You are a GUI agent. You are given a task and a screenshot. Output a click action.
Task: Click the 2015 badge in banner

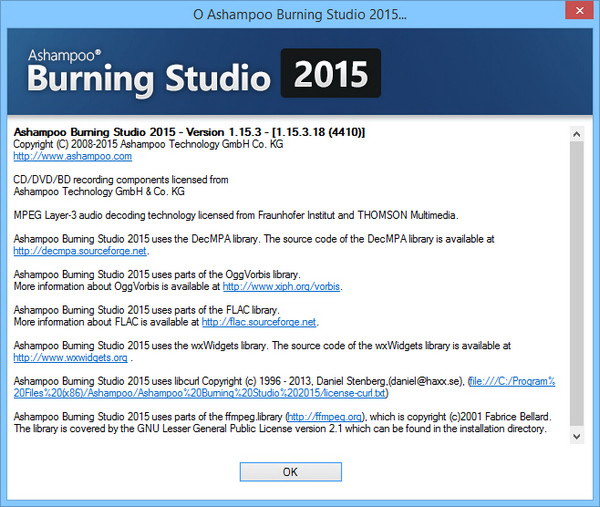click(x=330, y=75)
